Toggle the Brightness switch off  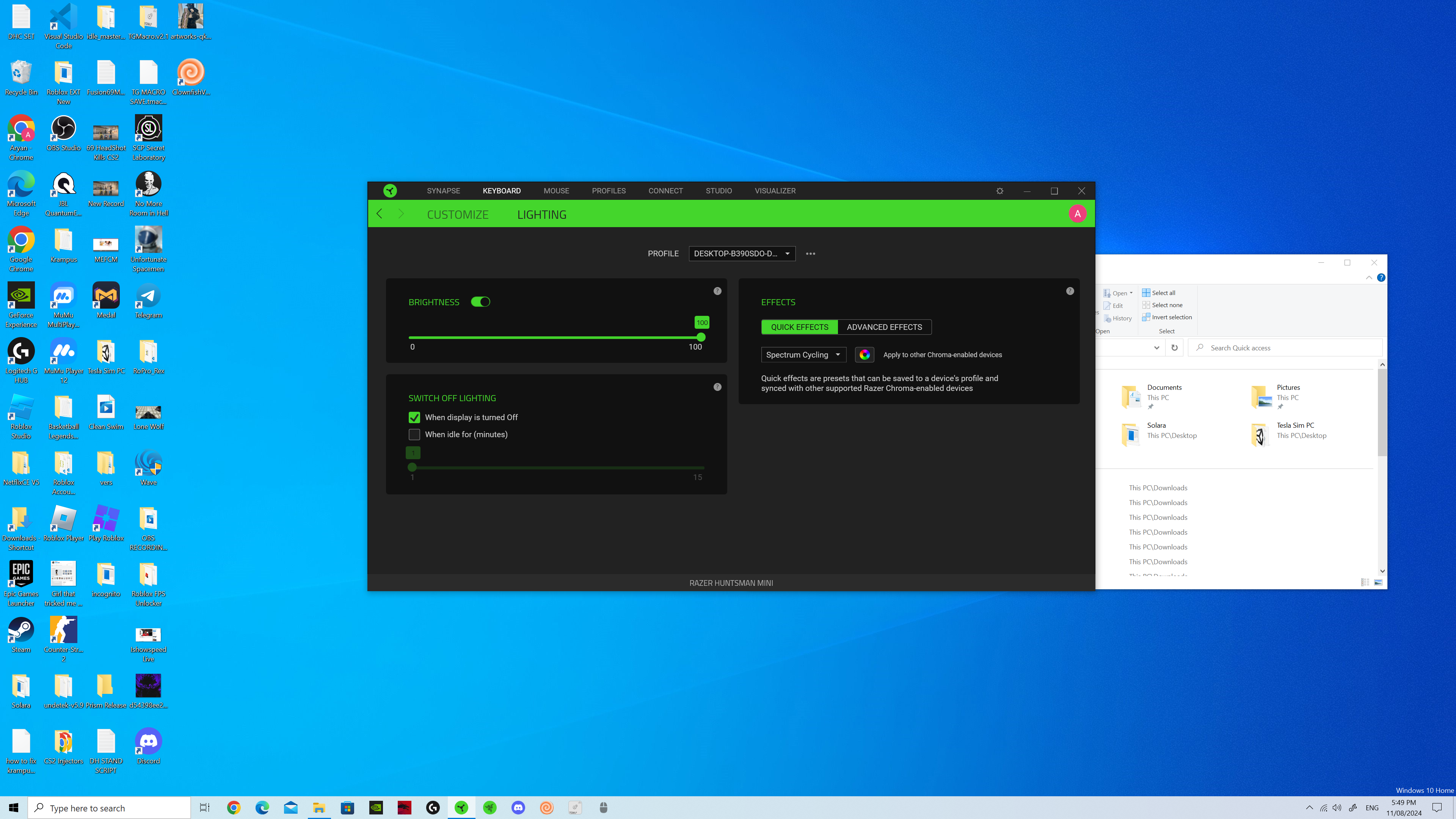click(480, 302)
